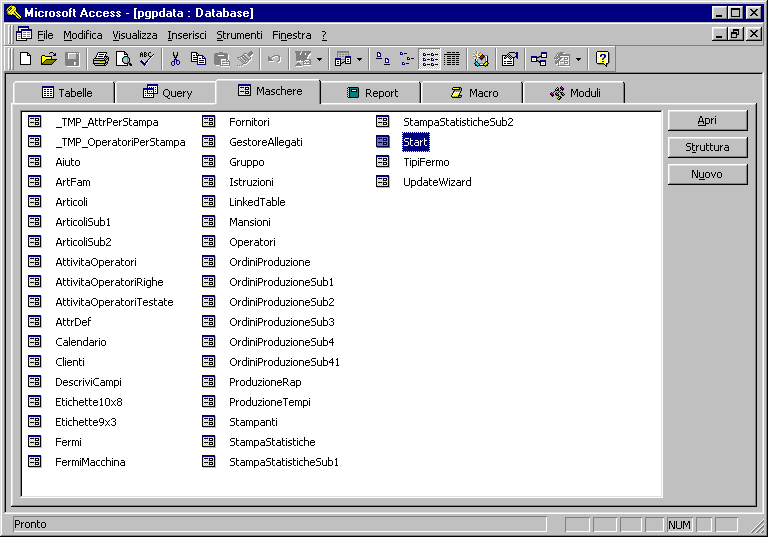
Task: Open the File menu
Action: (x=45, y=35)
